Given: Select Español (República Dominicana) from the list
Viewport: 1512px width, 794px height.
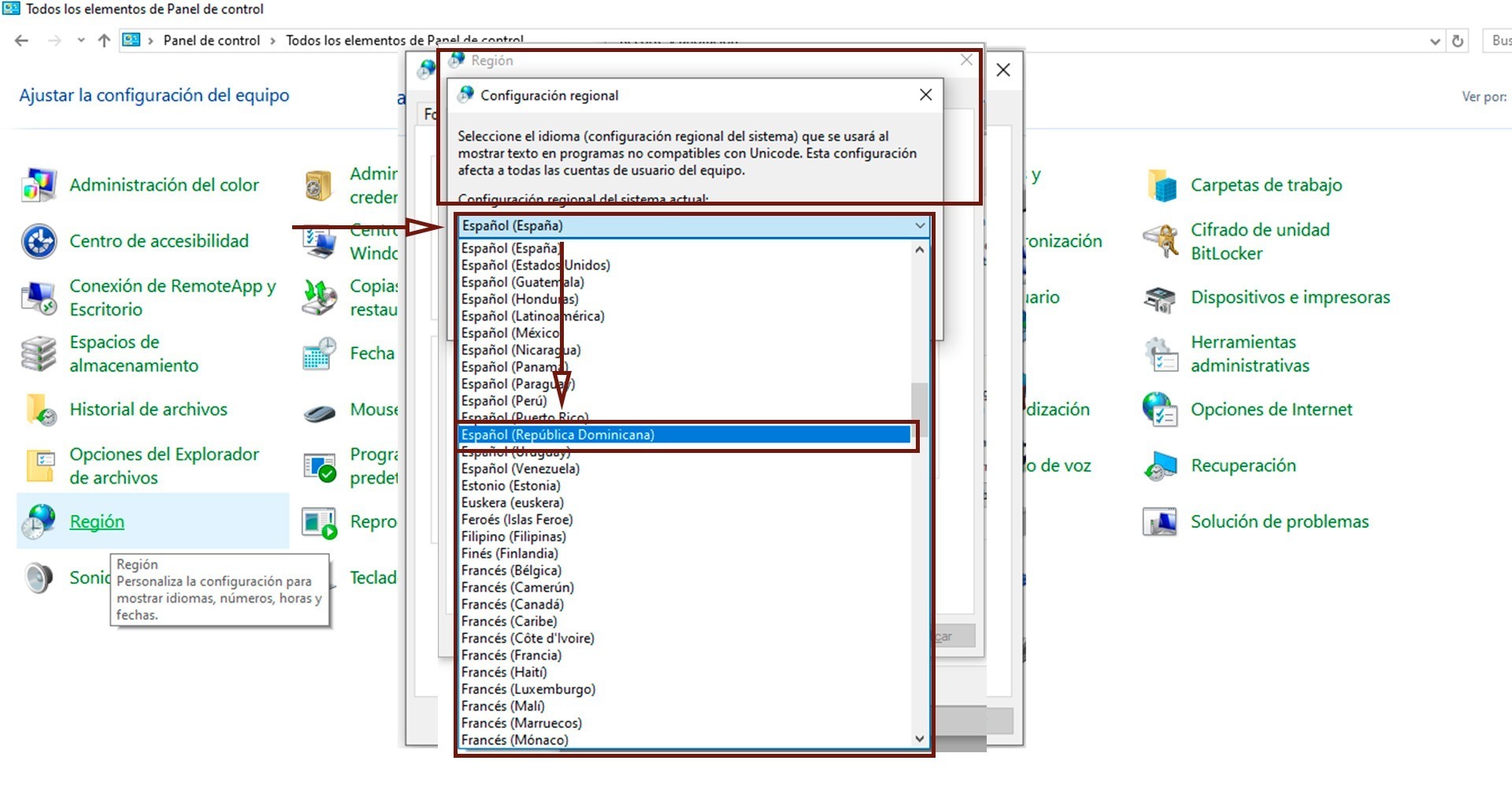Looking at the screenshot, I should [x=558, y=435].
